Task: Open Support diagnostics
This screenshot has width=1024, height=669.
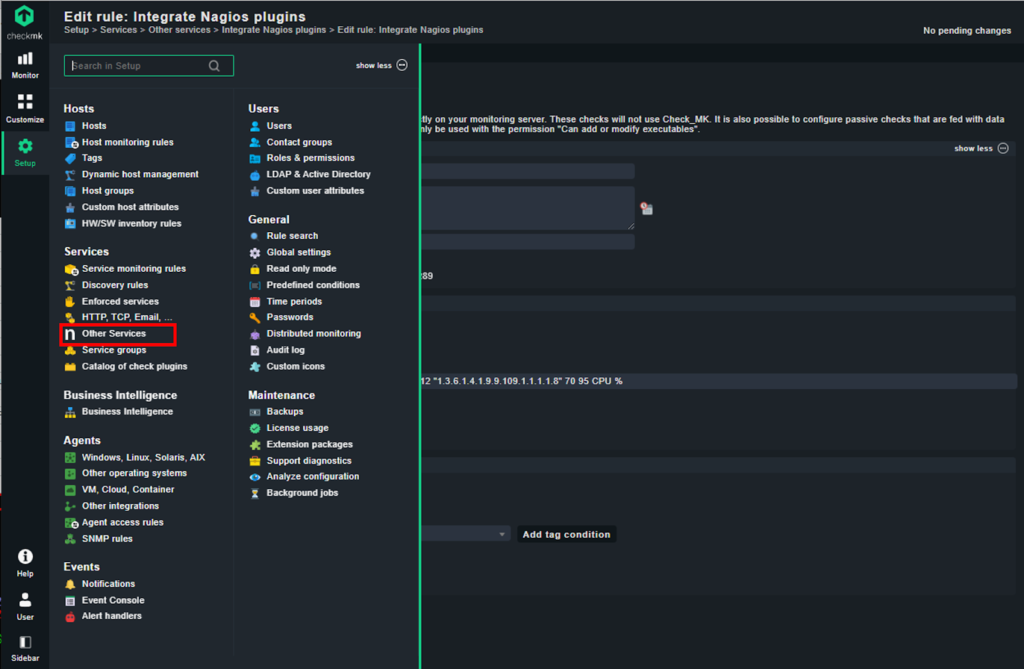Action: pyautogui.click(x=309, y=461)
